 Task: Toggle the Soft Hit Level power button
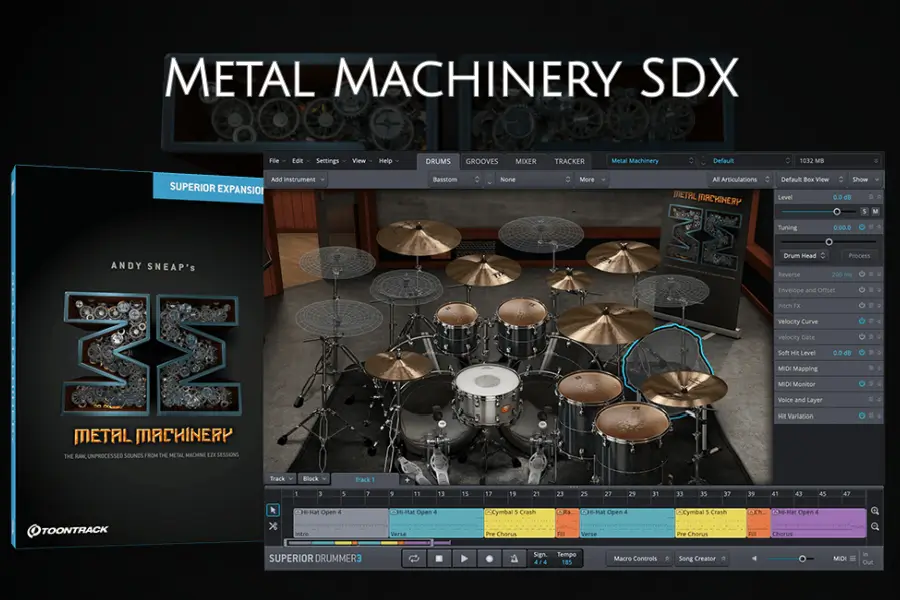(862, 353)
